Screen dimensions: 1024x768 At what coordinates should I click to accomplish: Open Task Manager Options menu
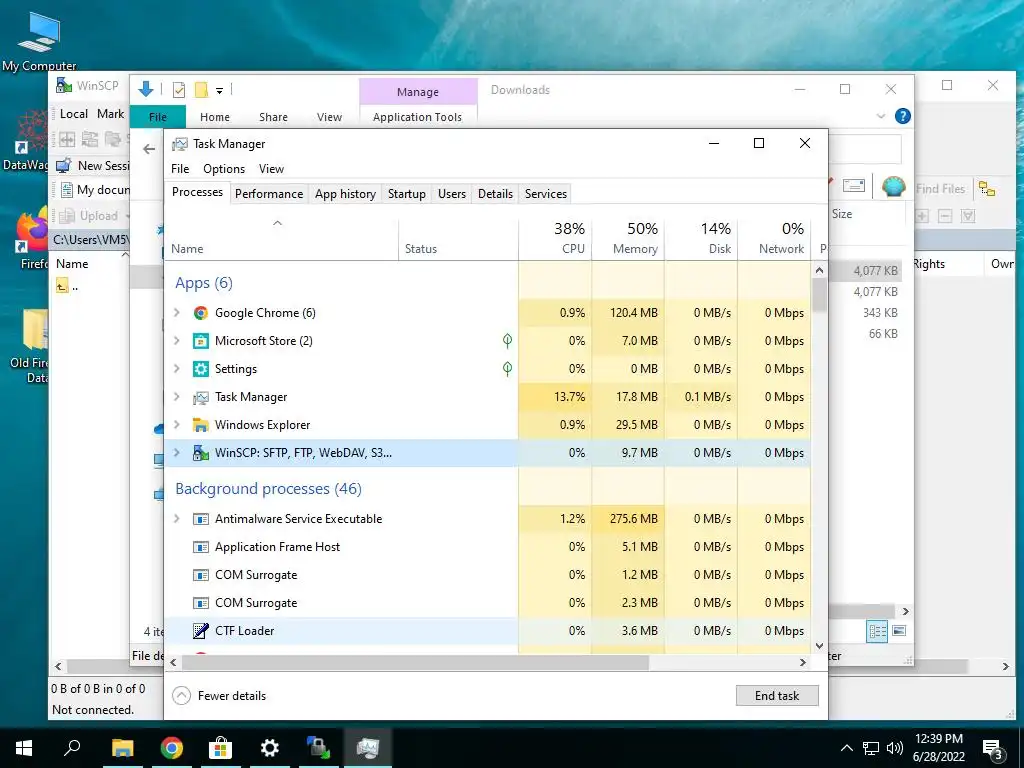224,169
